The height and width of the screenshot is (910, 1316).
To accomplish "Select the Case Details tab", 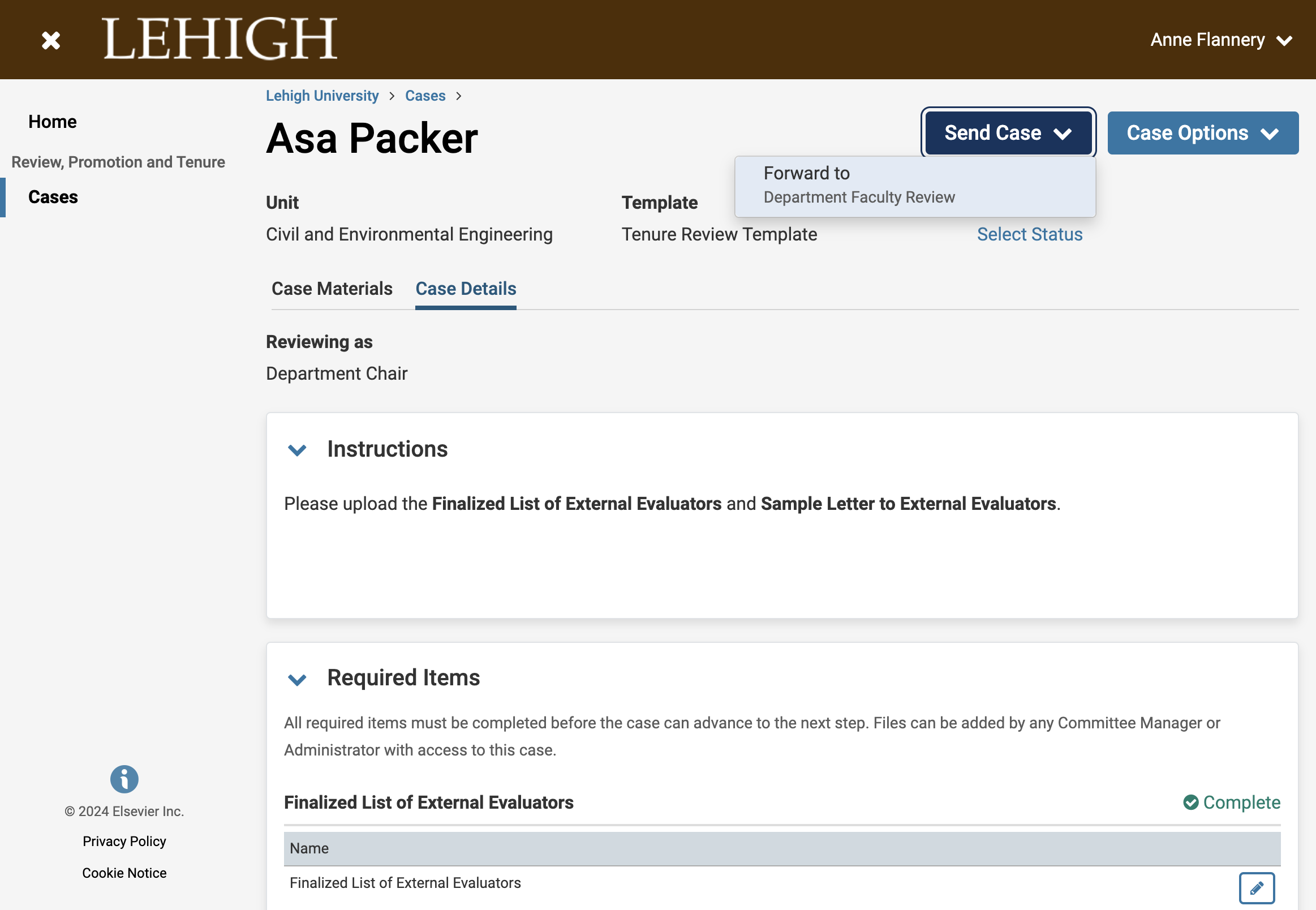I will [x=466, y=289].
